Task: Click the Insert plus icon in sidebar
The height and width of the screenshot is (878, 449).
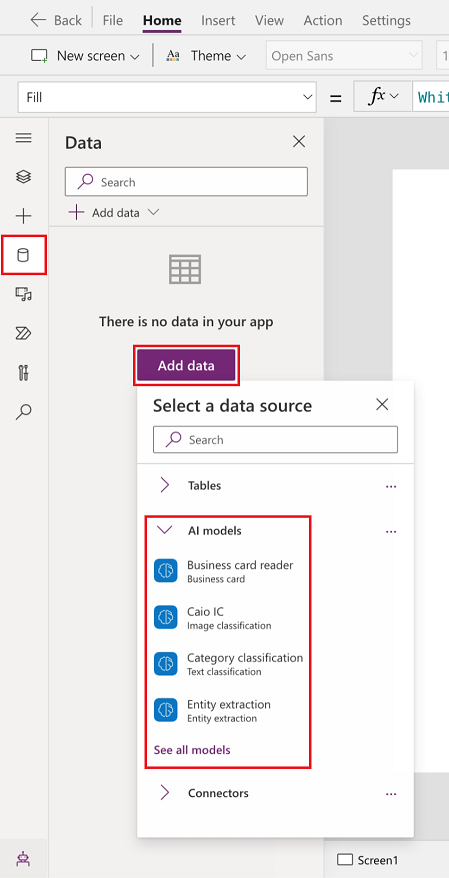Action: tap(24, 216)
